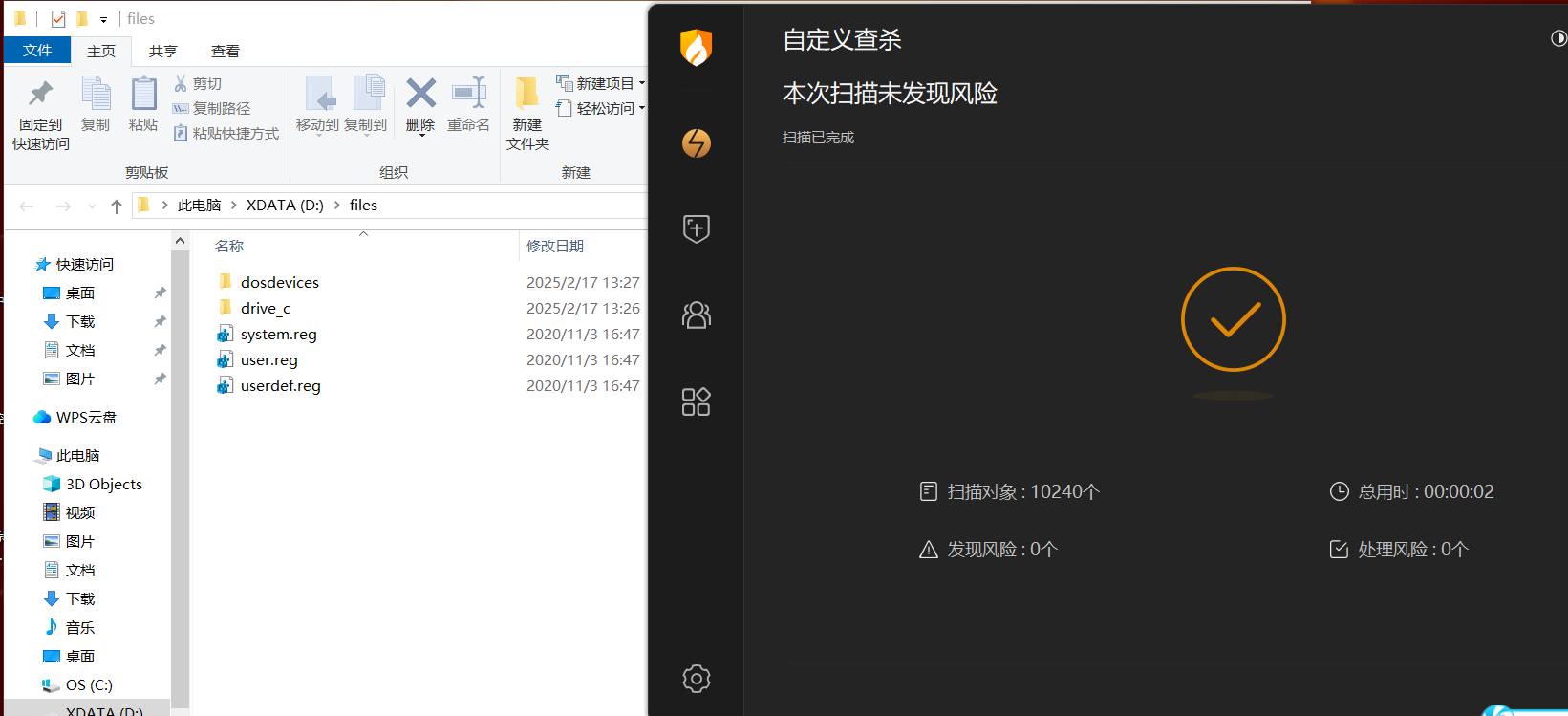Open quick access toolbar customize dropdown
This screenshot has width=1568, height=716.
coord(103,19)
